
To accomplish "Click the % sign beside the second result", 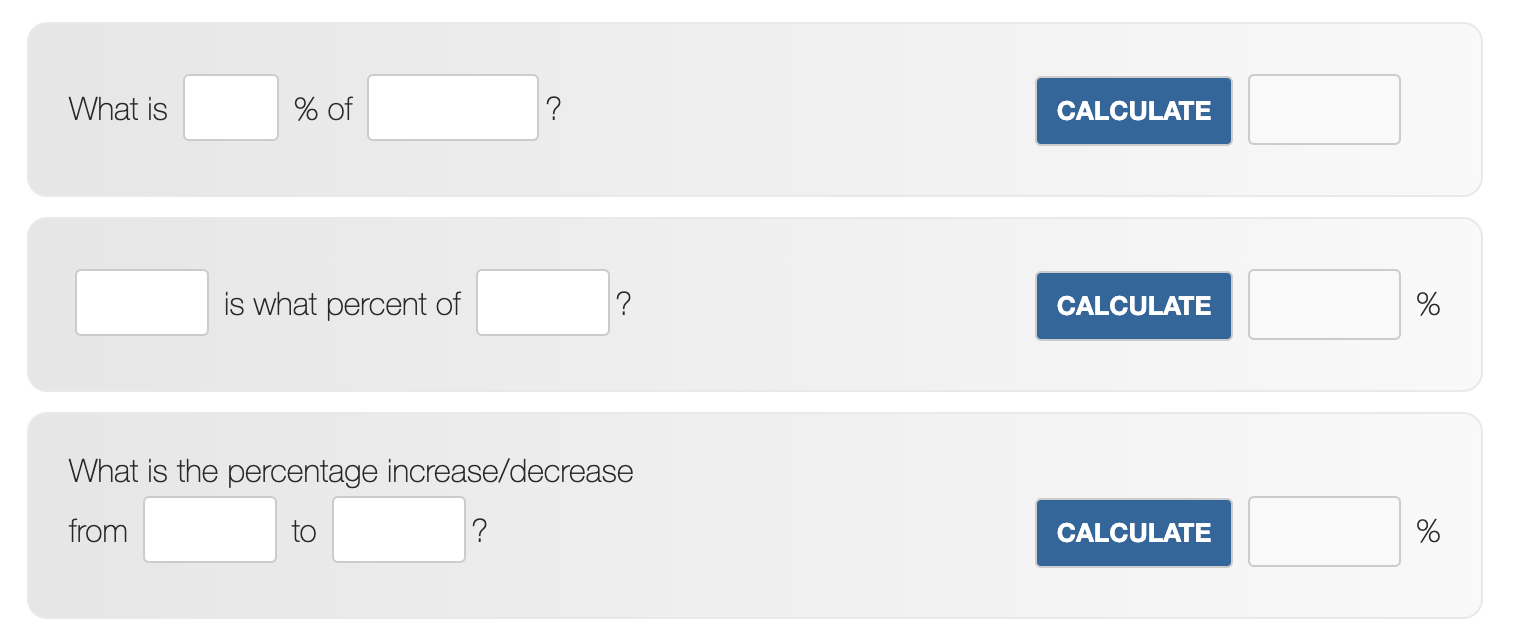I will (x=1429, y=305).
